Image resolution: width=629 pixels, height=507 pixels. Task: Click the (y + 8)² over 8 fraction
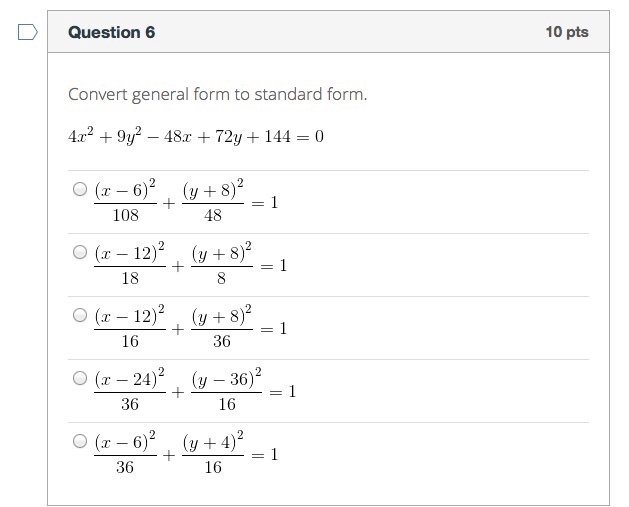pos(221,265)
